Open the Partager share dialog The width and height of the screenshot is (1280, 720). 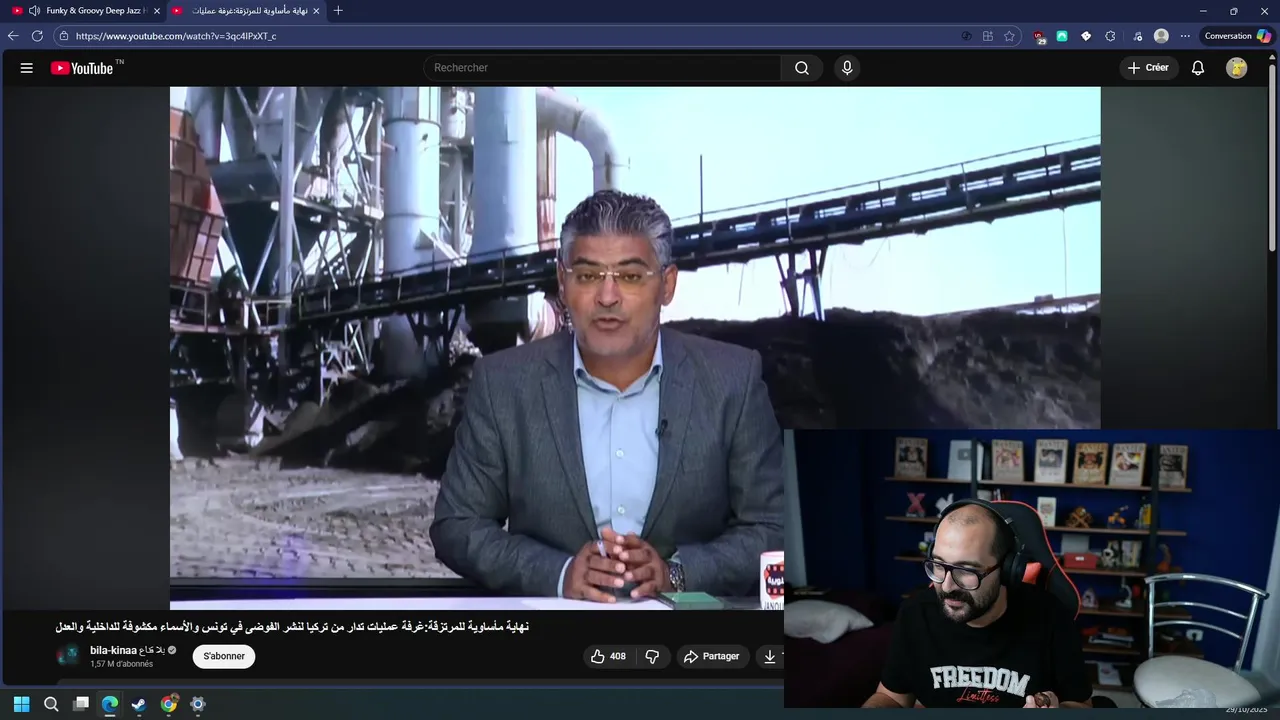point(712,656)
